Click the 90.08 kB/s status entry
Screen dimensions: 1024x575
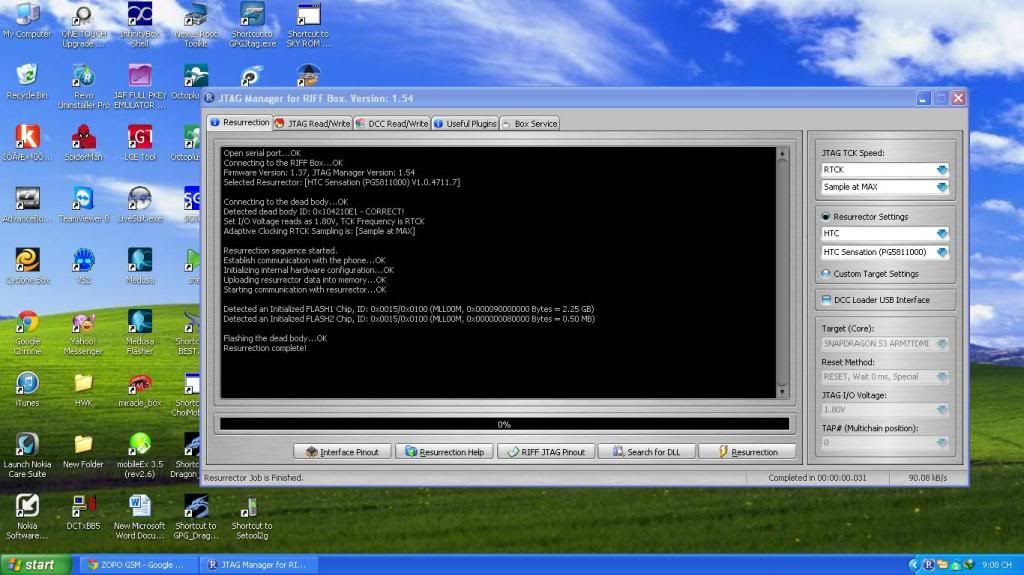point(927,478)
